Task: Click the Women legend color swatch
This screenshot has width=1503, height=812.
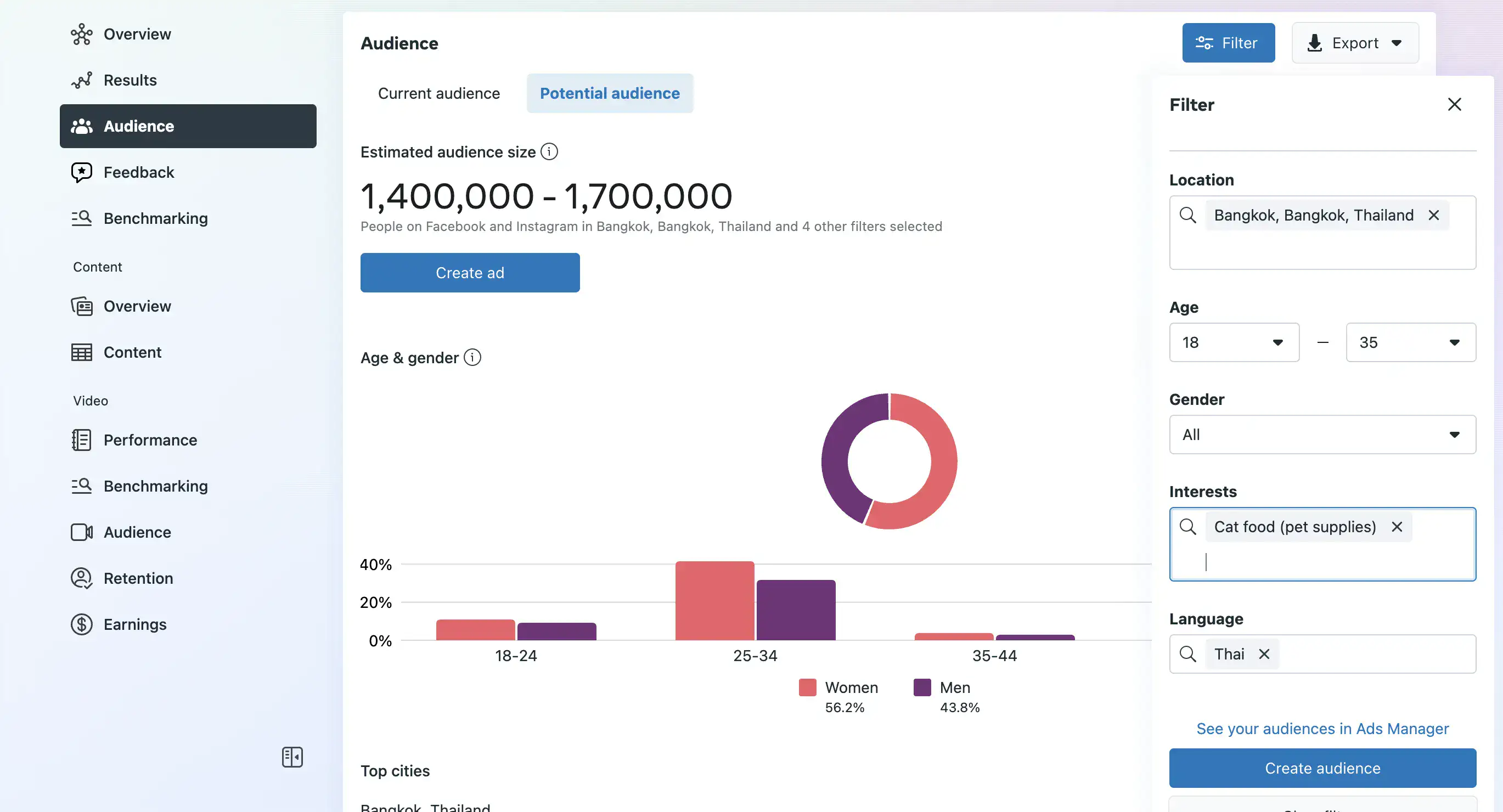Action: click(x=807, y=687)
